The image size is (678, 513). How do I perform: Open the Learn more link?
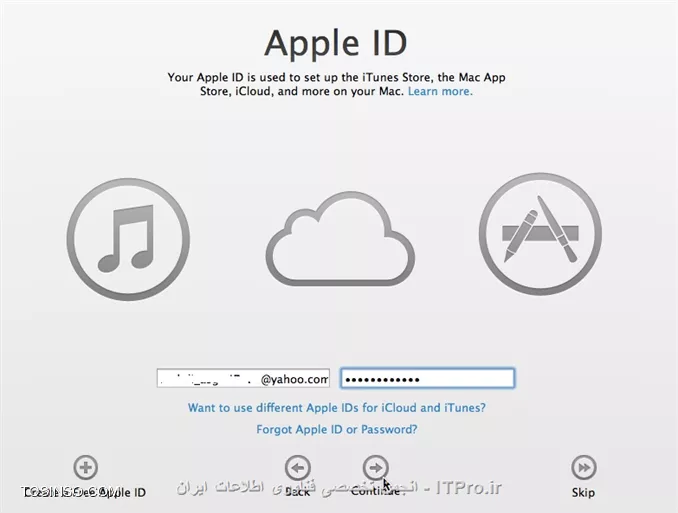440,91
